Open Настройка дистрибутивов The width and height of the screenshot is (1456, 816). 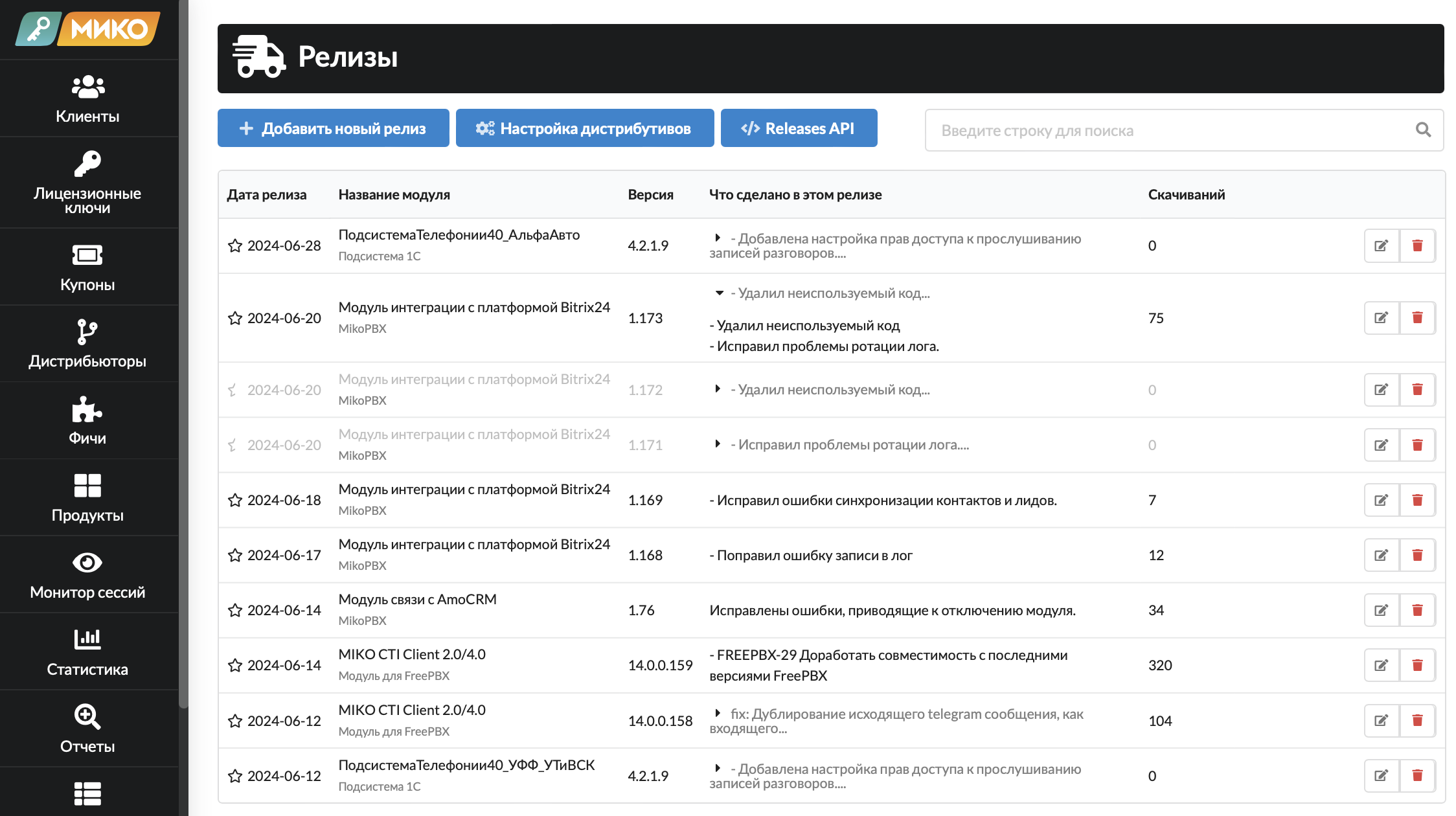coord(585,128)
